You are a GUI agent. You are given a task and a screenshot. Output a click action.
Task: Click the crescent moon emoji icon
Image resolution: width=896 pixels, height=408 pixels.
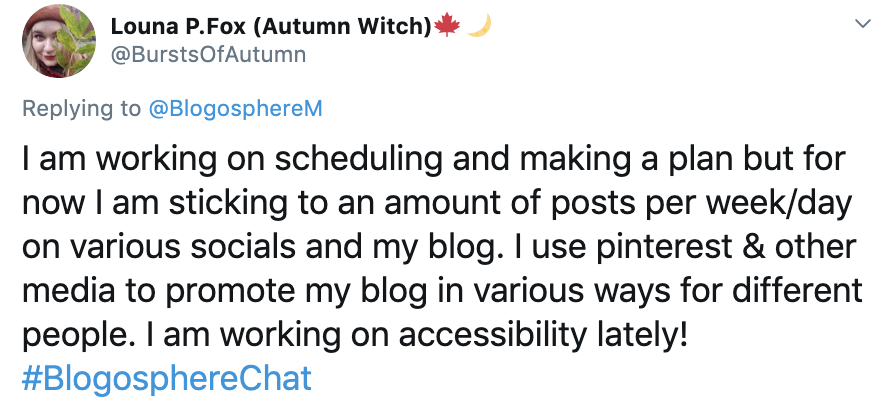tap(480, 25)
